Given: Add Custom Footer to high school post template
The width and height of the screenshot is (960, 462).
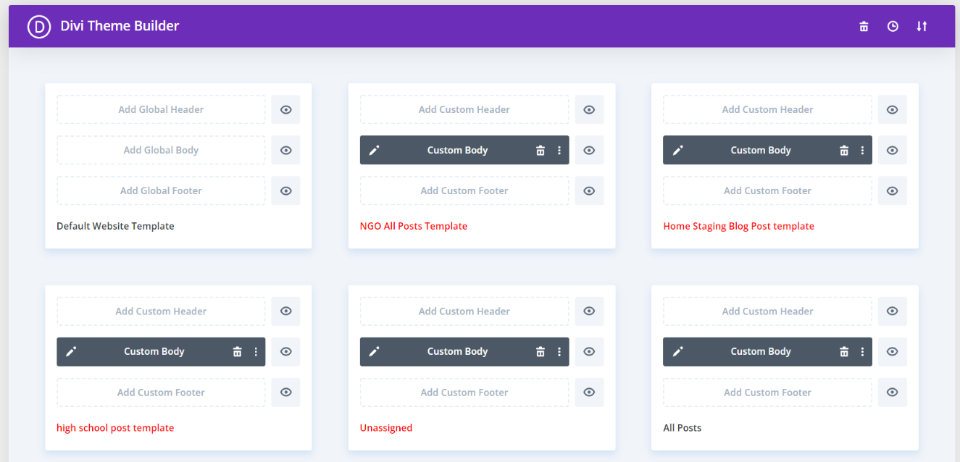Looking at the screenshot, I should coord(161,392).
